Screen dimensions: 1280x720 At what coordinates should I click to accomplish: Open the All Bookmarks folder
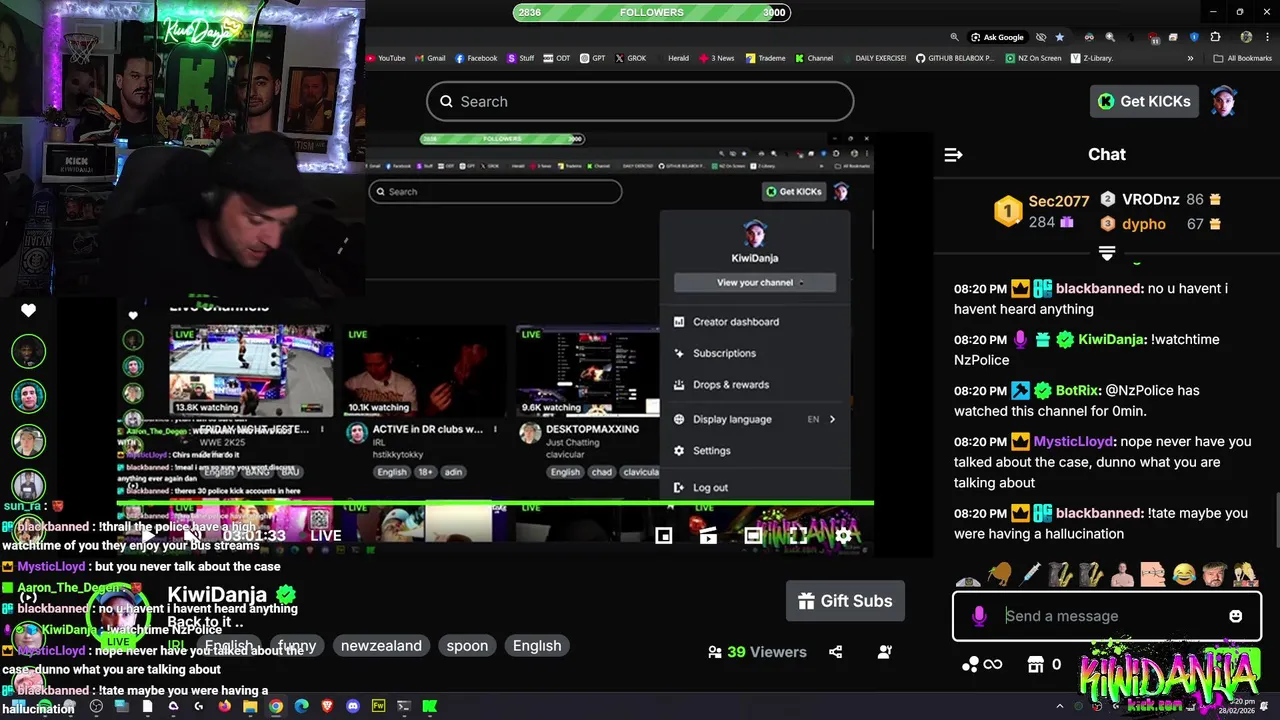1242,58
